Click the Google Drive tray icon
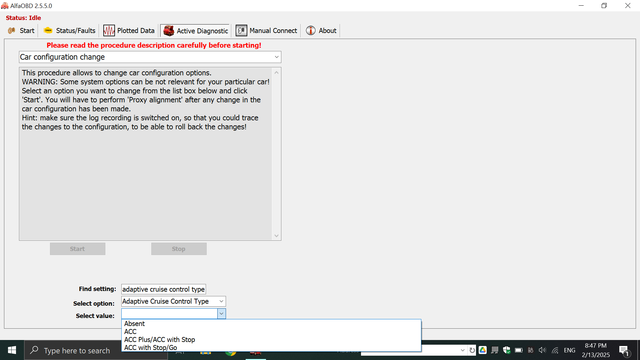This screenshot has height=360, width=640. coord(483,350)
